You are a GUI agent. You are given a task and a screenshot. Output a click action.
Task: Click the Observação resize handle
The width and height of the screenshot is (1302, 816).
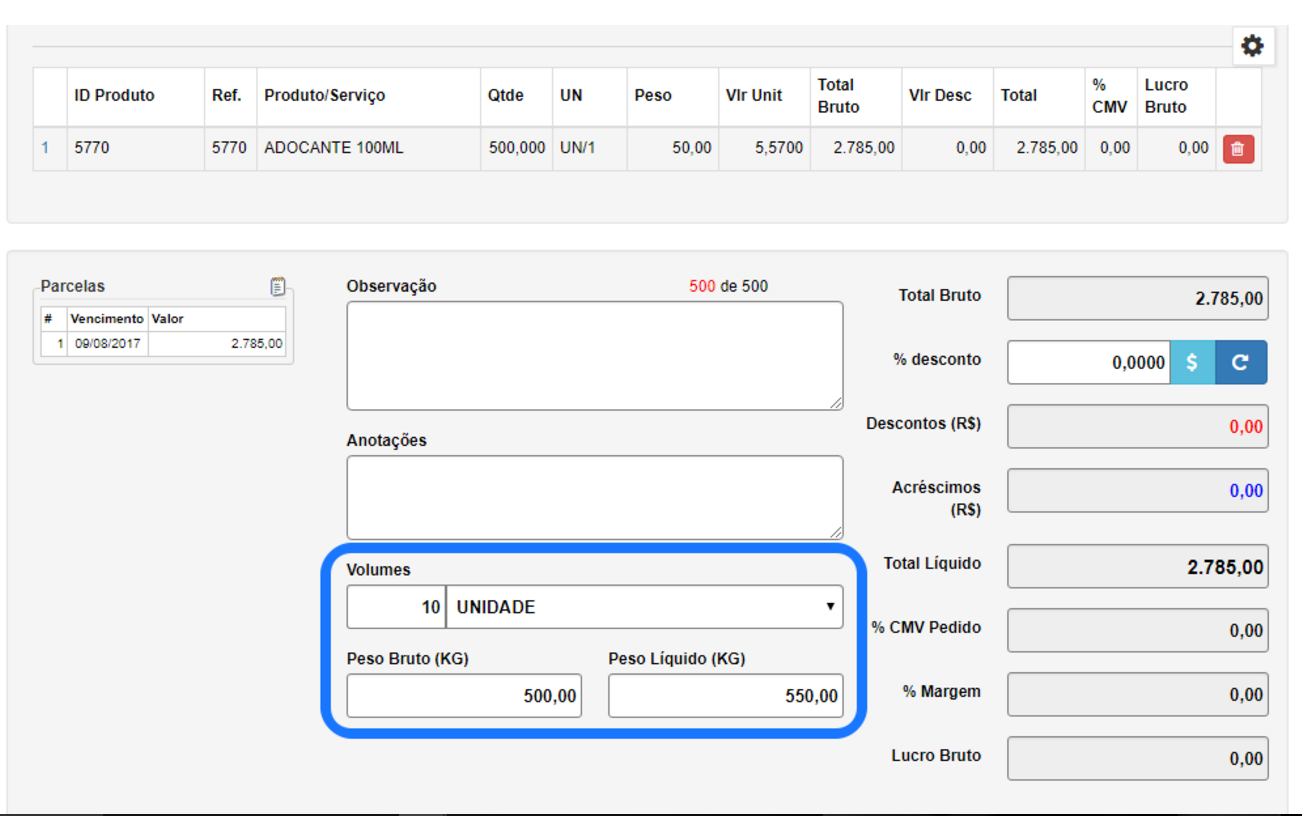click(x=836, y=402)
